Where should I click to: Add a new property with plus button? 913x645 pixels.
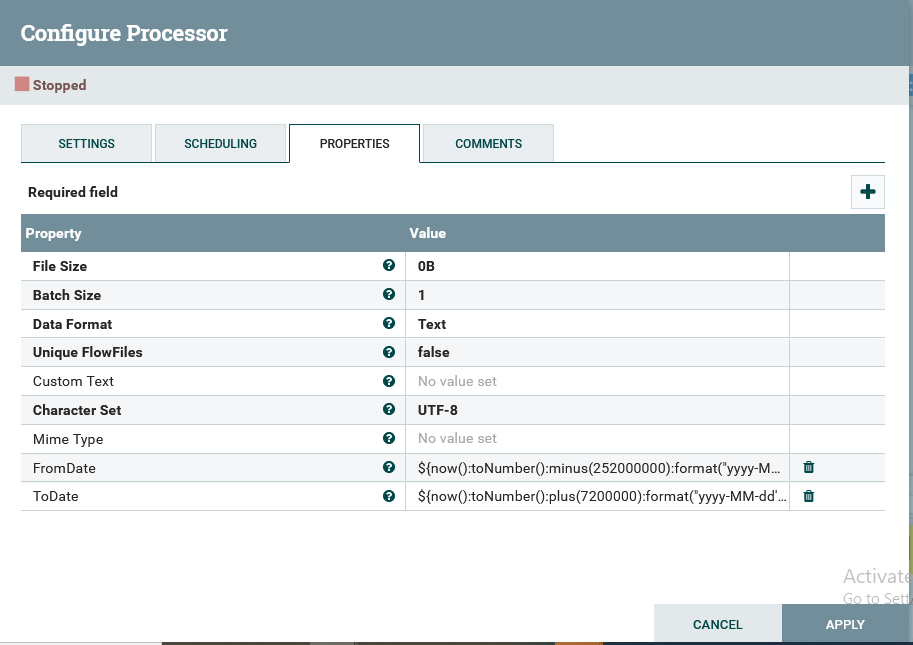(x=868, y=192)
